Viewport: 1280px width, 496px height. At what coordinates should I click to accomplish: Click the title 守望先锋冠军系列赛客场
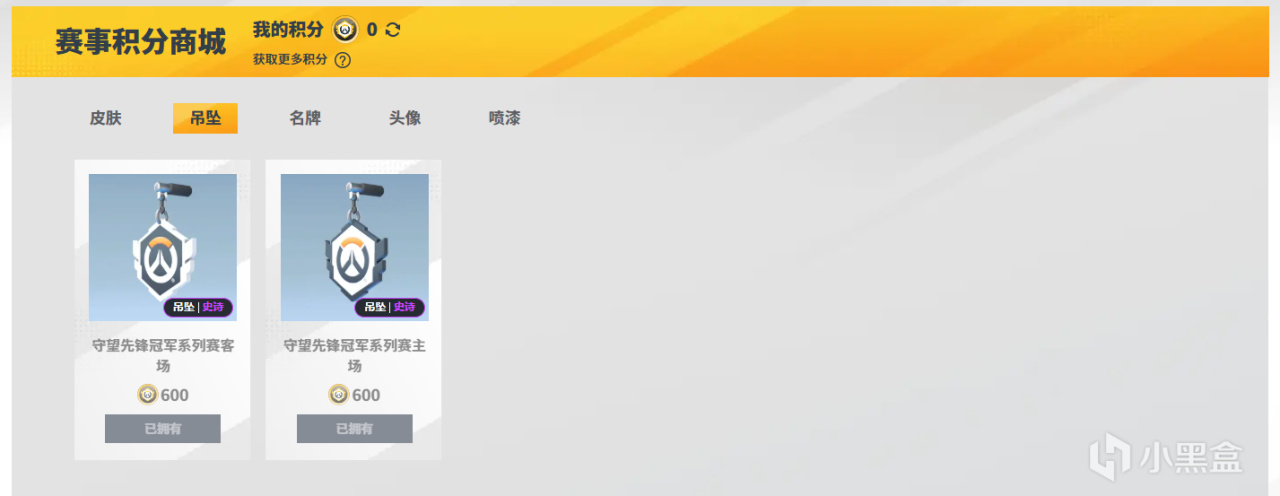coord(163,356)
